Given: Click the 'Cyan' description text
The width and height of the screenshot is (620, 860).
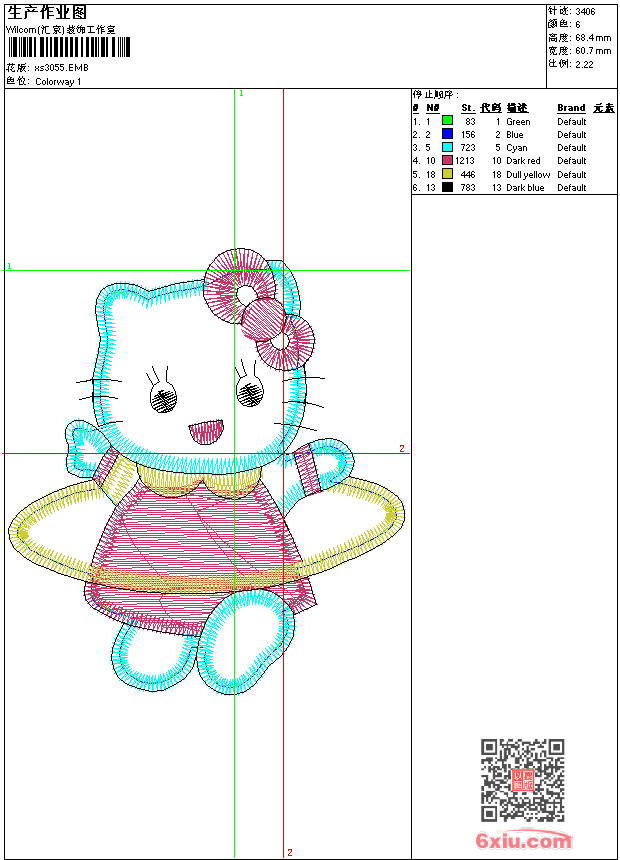Looking at the screenshot, I should tap(517, 148).
